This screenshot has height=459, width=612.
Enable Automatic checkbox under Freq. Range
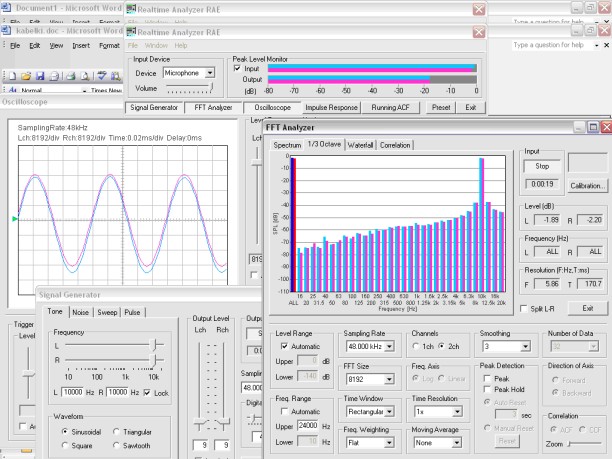click(285, 411)
